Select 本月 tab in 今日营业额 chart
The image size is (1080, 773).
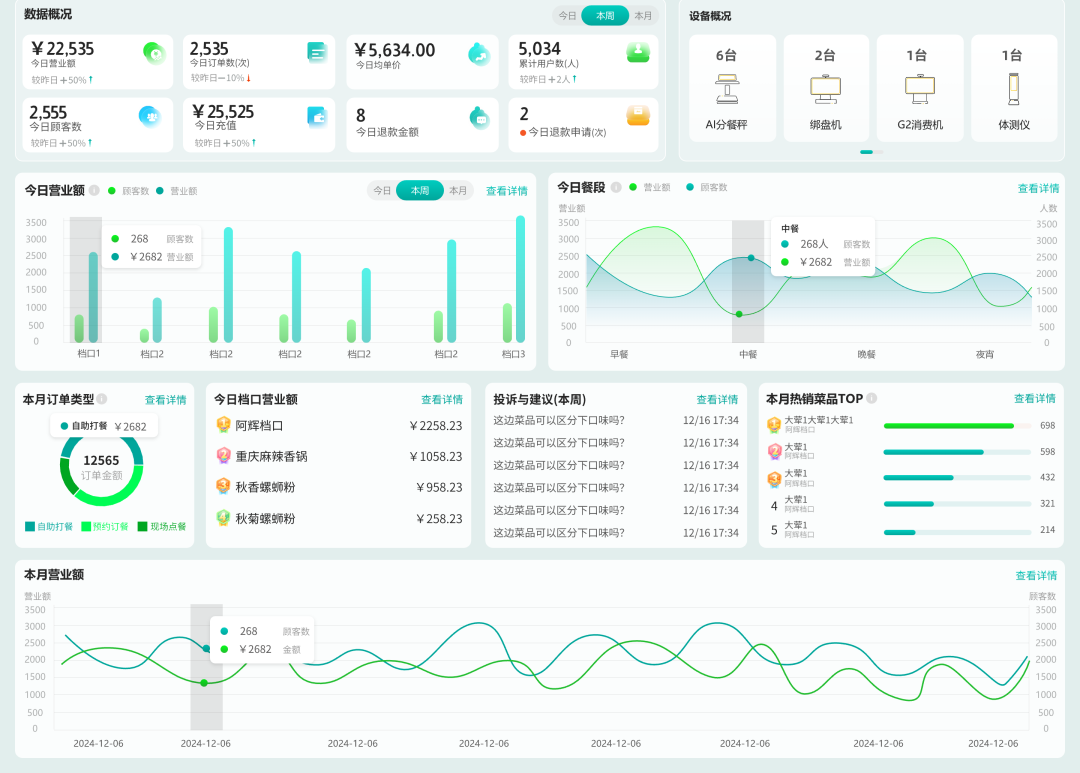coord(458,191)
